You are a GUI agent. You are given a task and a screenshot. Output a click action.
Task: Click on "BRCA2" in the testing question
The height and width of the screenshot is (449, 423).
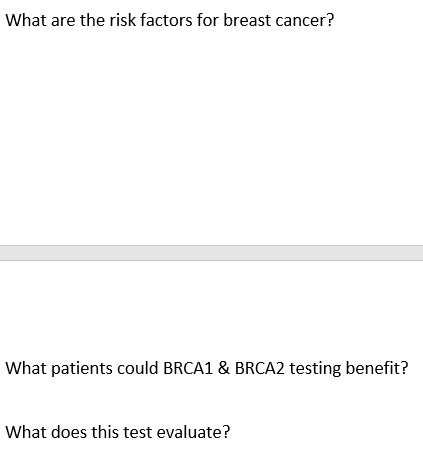[x=260, y=368]
